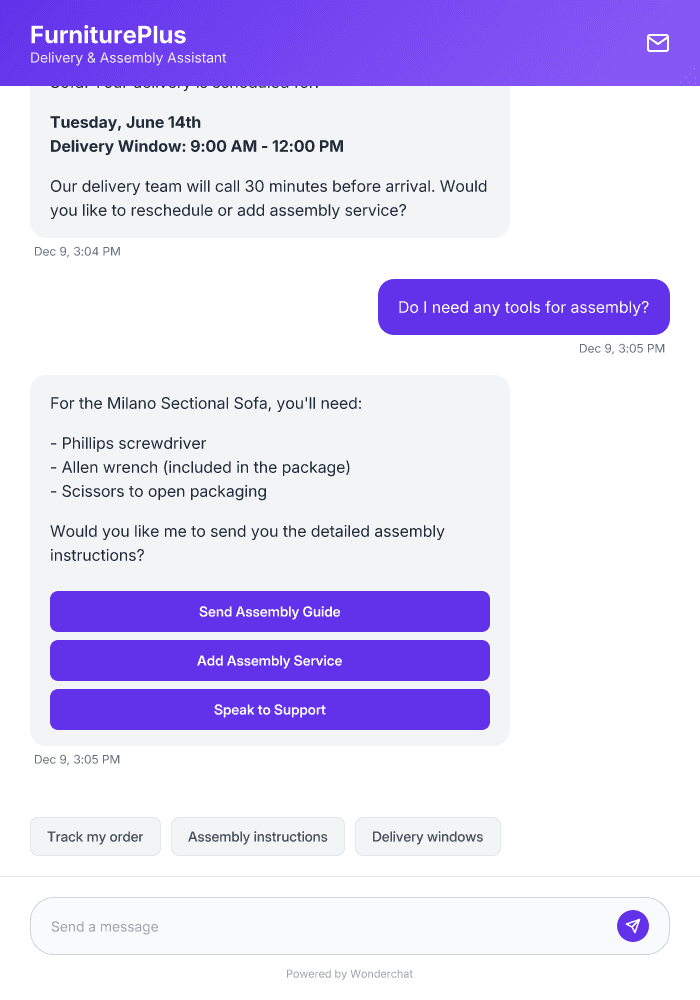Click the Dec 9, 3:05 PM timestamp under question

[x=621, y=348]
